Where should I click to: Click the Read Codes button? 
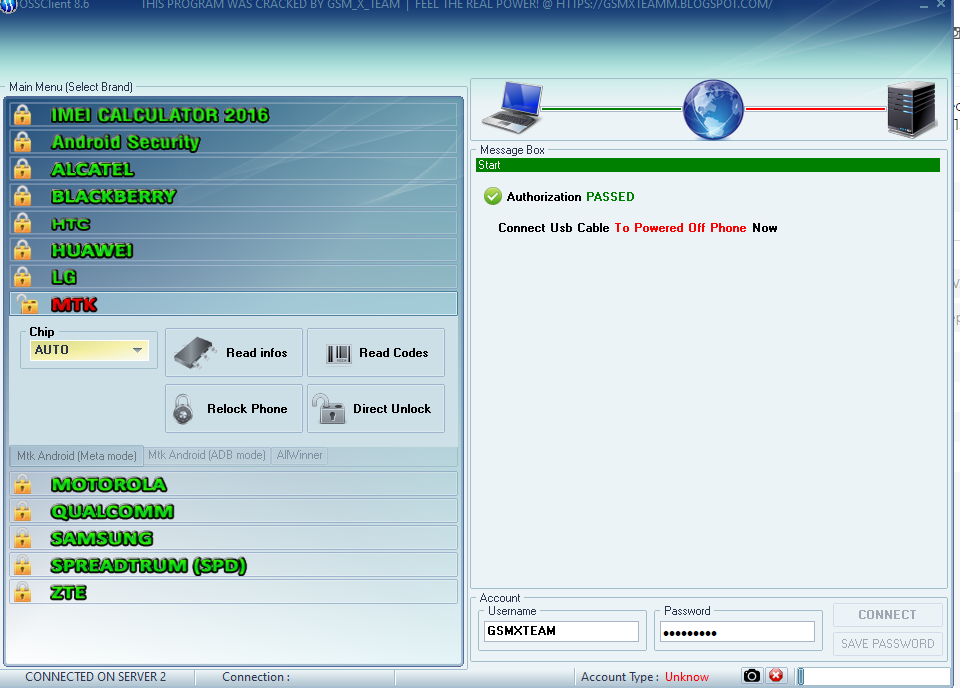[376, 353]
